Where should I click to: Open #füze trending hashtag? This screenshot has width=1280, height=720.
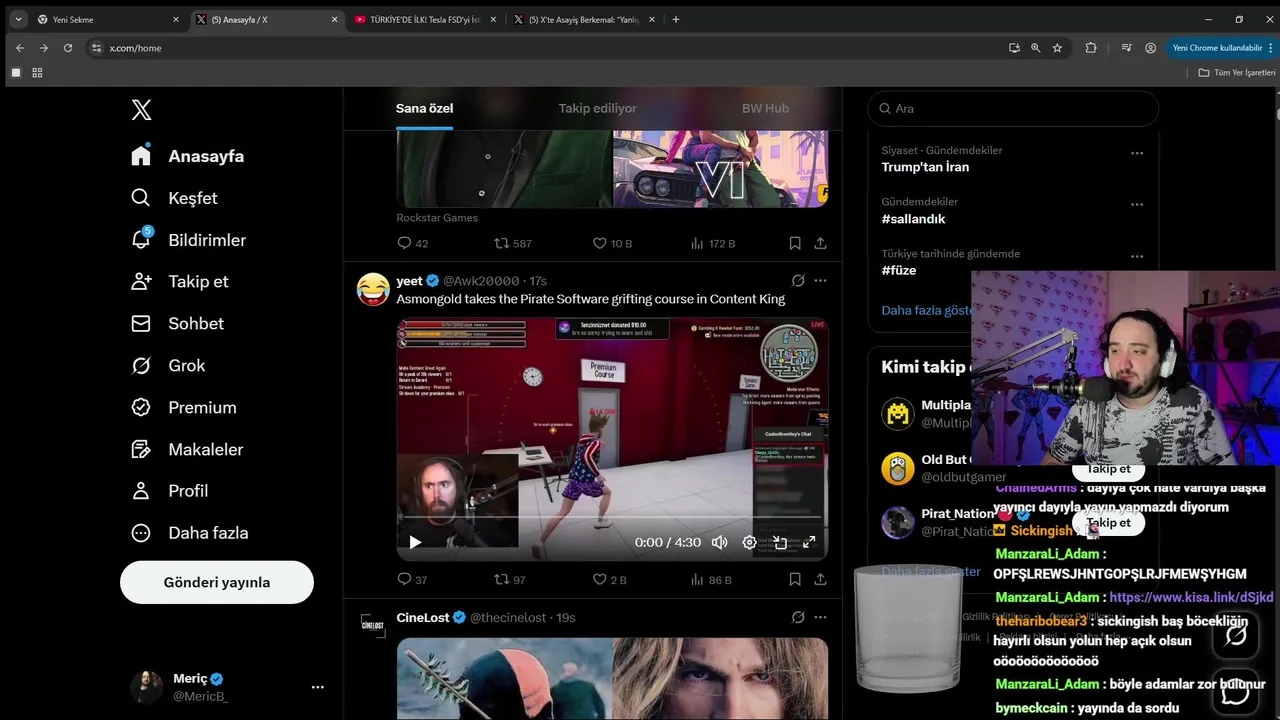pyautogui.click(x=898, y=270)
